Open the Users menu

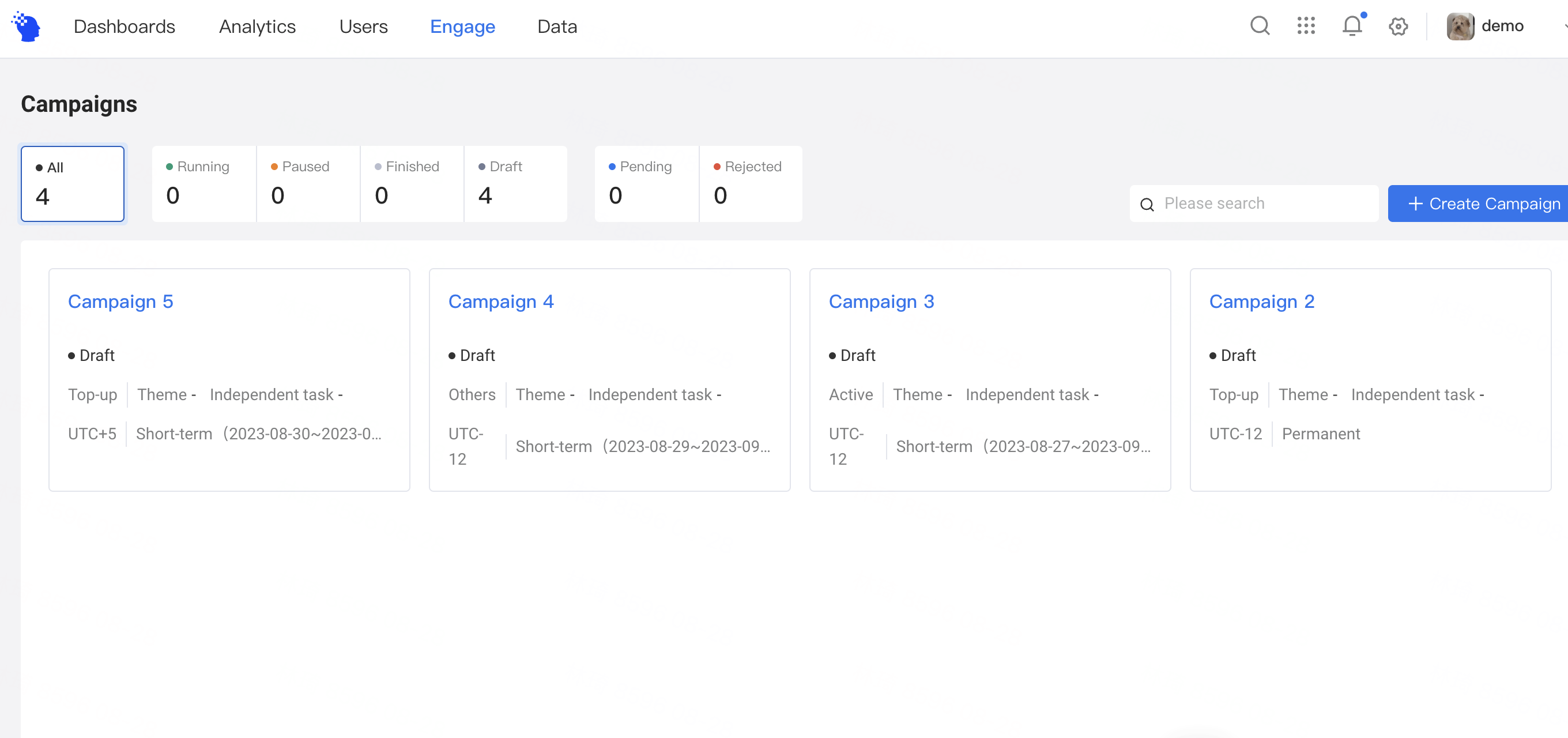pyautogui.click(x=363, y=26)
